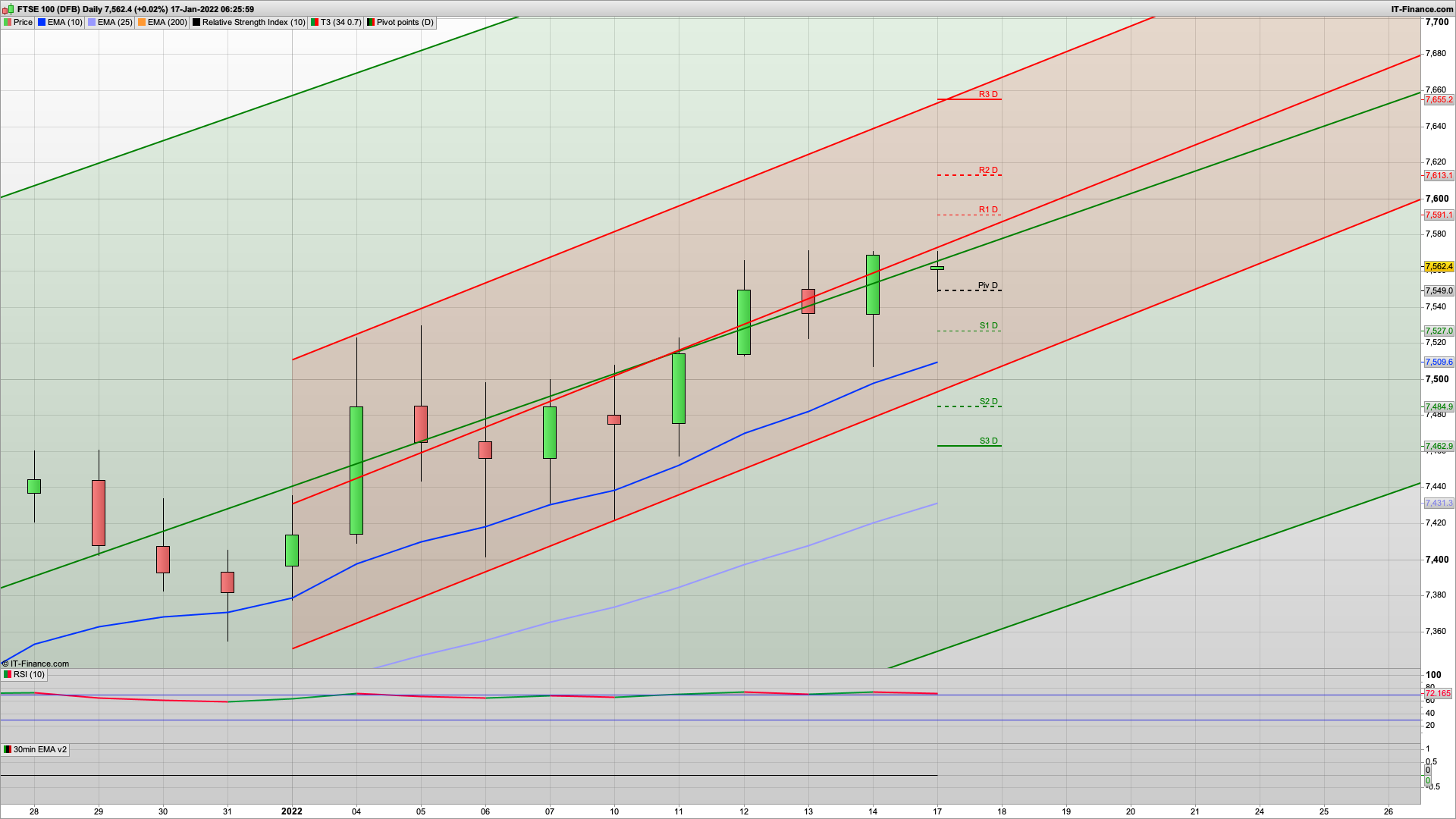This screenshot has width=1456, height=819.
Task: Click the 7,484.9 price tag on the axis
Action: point(1439,406)
